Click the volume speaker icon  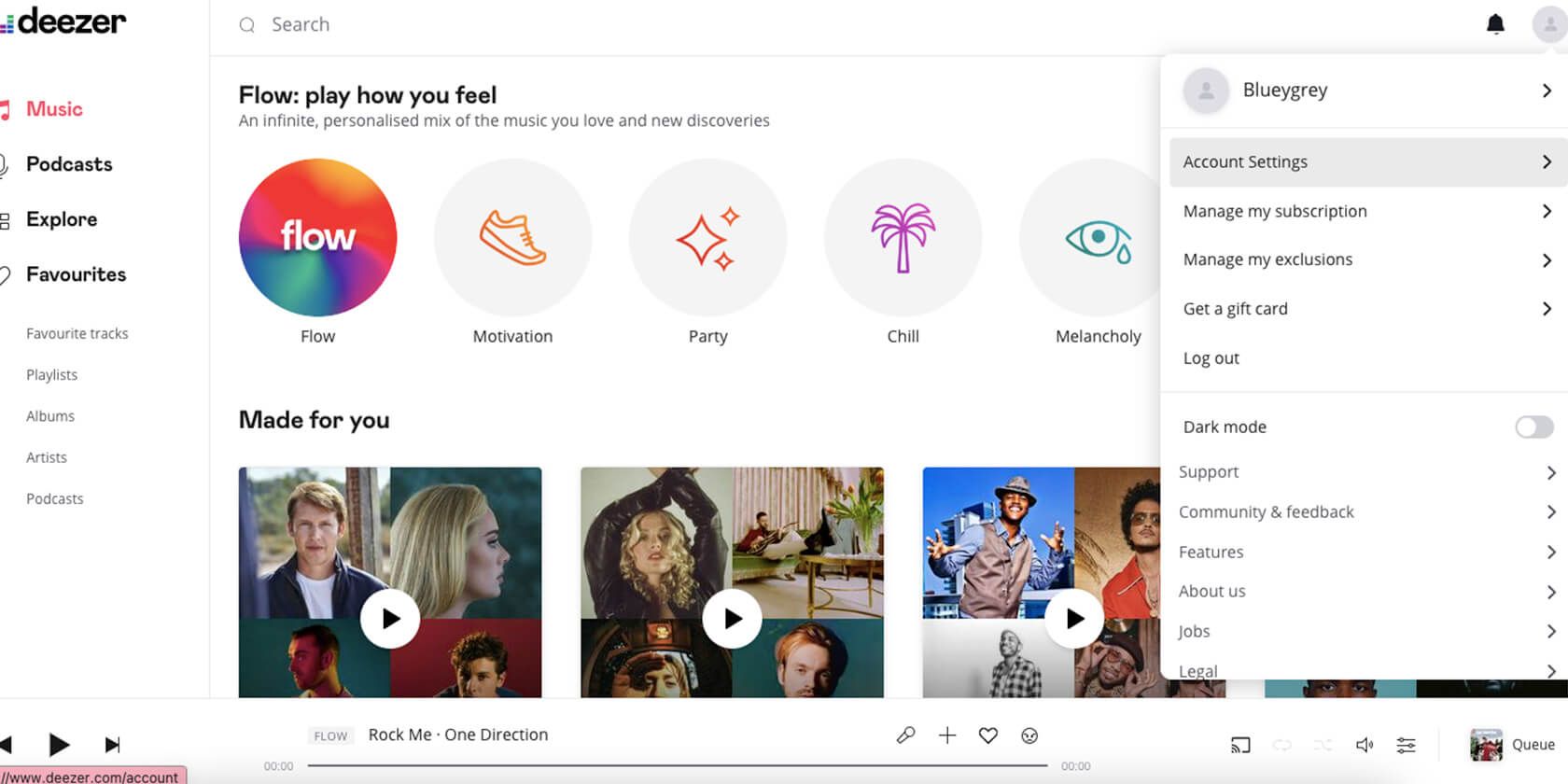[x=1365, y=745]
